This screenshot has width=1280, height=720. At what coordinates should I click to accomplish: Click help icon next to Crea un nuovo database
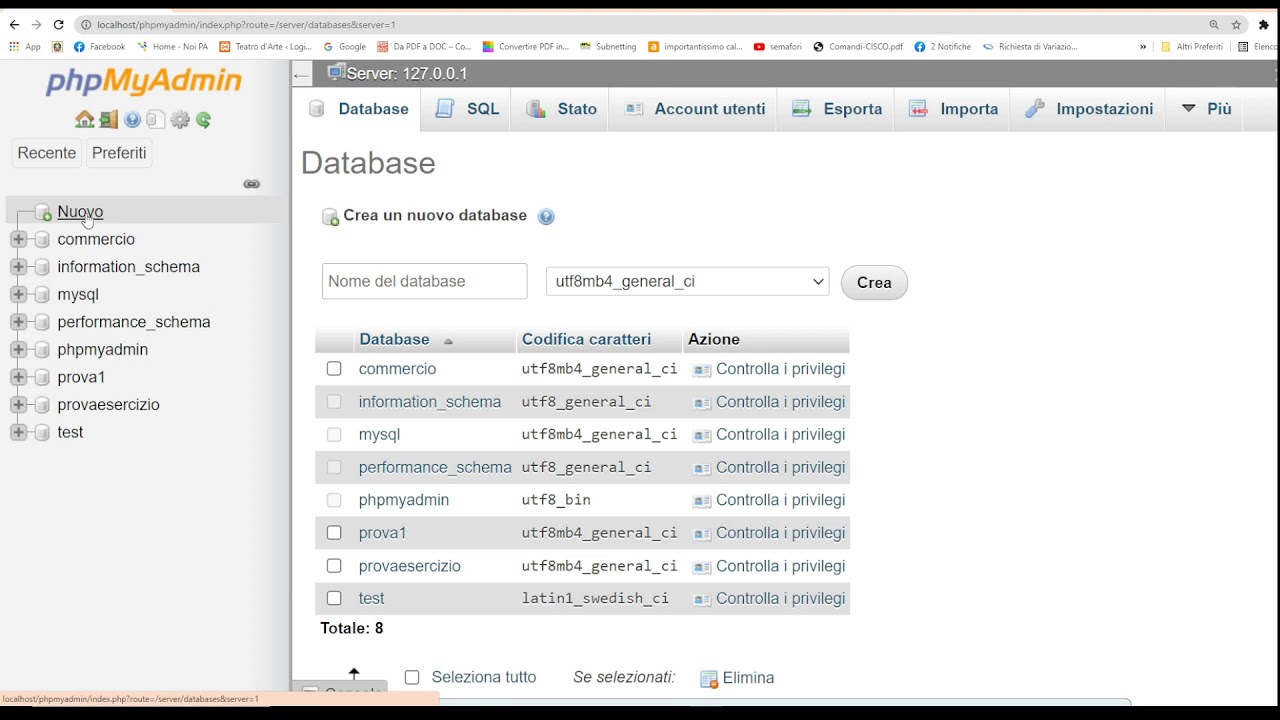pyautogui.click(x=546, y=217)
